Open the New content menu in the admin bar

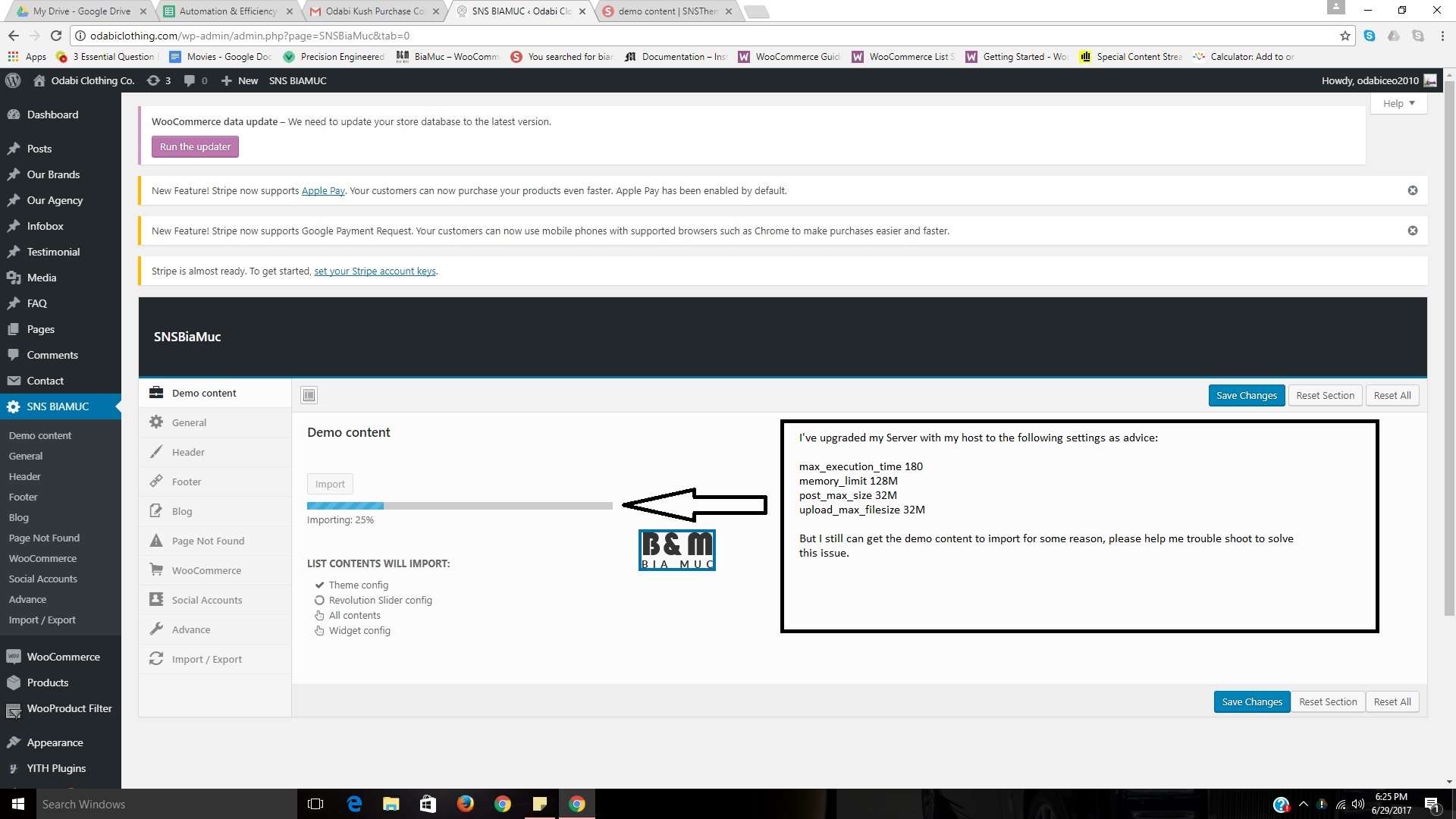point(240,80)
